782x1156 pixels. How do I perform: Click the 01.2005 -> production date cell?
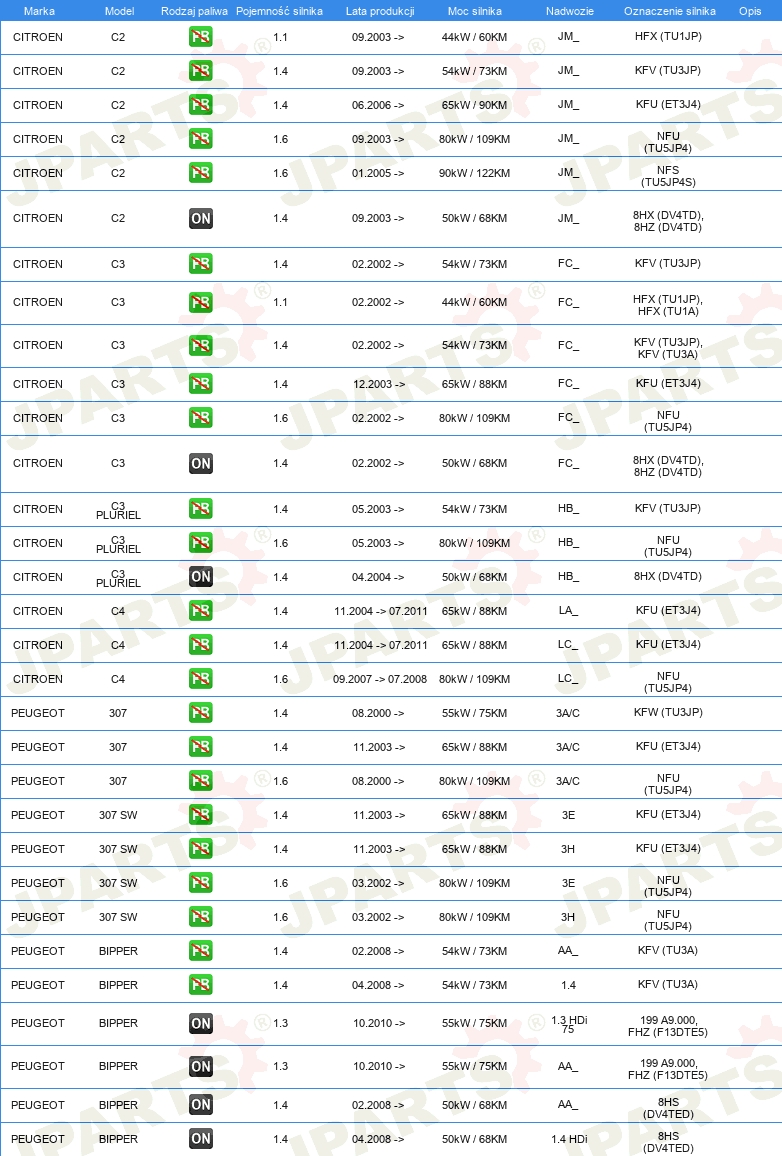click(x=378, y=173)
